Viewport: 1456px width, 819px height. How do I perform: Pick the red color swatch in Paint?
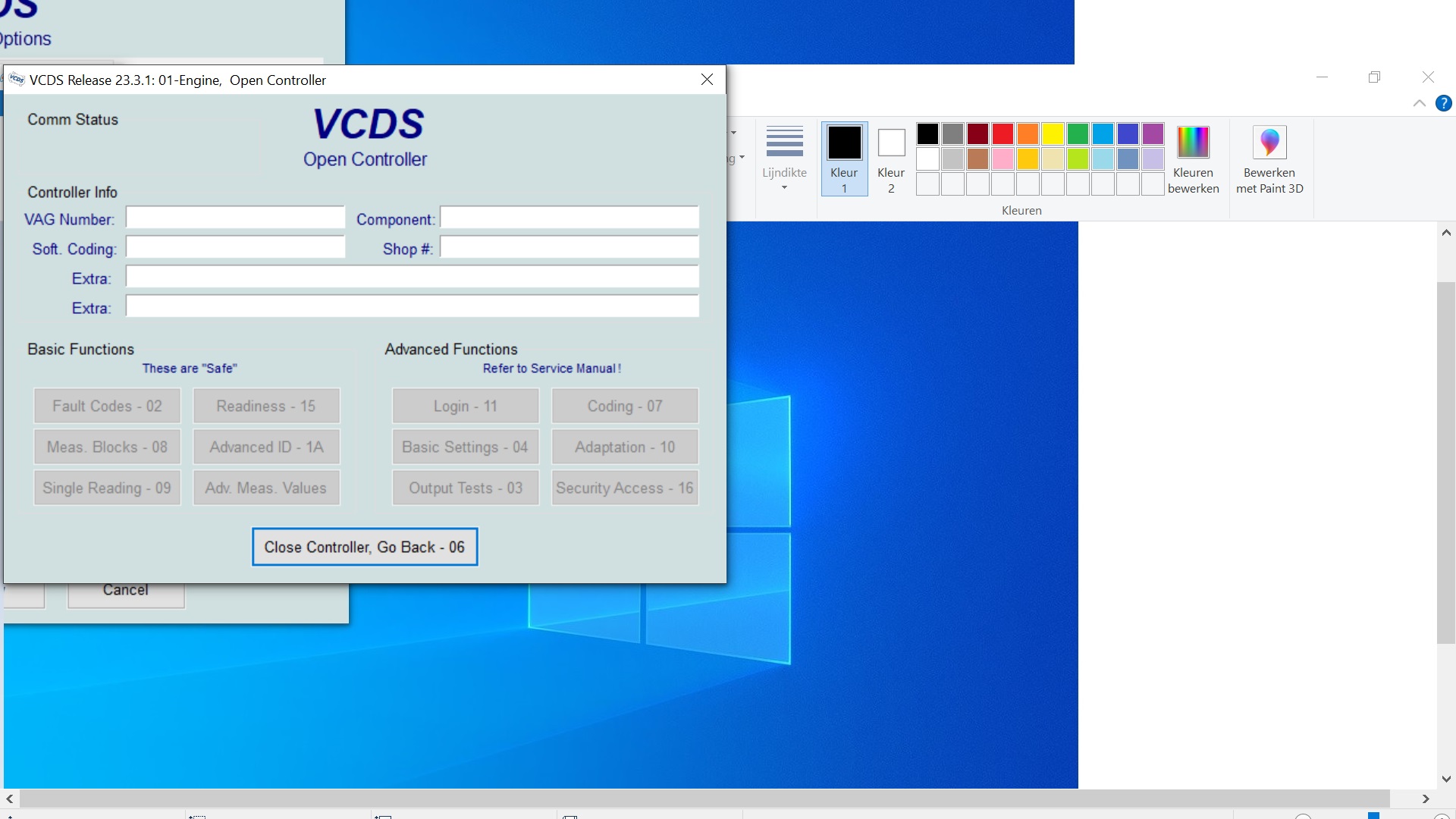pos(1003,133)
